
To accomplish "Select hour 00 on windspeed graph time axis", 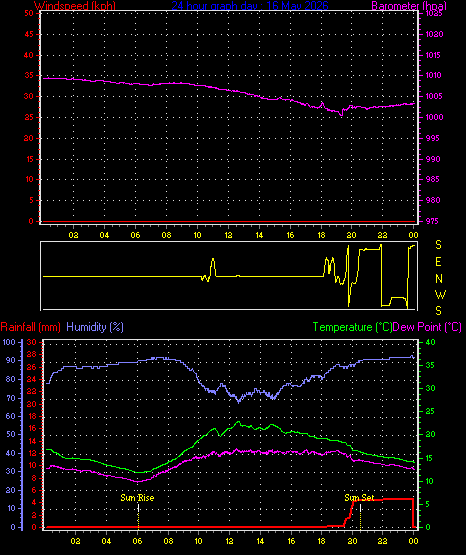I will pyautogui.click(x=413, y=235).
